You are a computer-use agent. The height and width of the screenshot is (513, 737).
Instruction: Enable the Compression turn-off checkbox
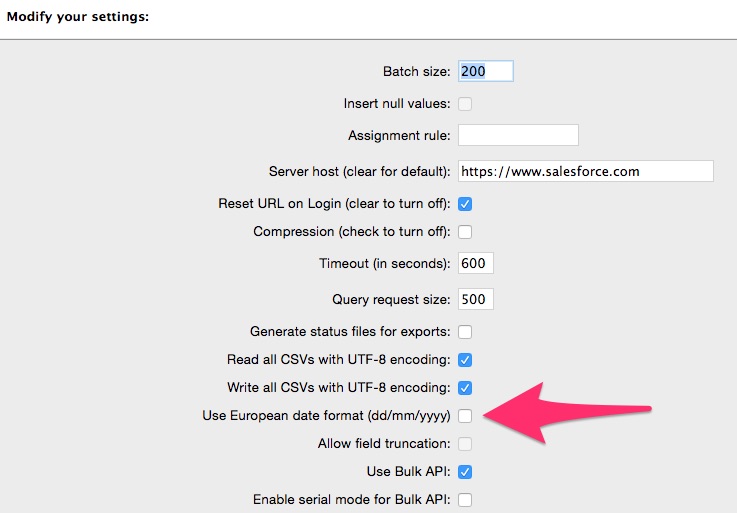[x=465, y=232]
